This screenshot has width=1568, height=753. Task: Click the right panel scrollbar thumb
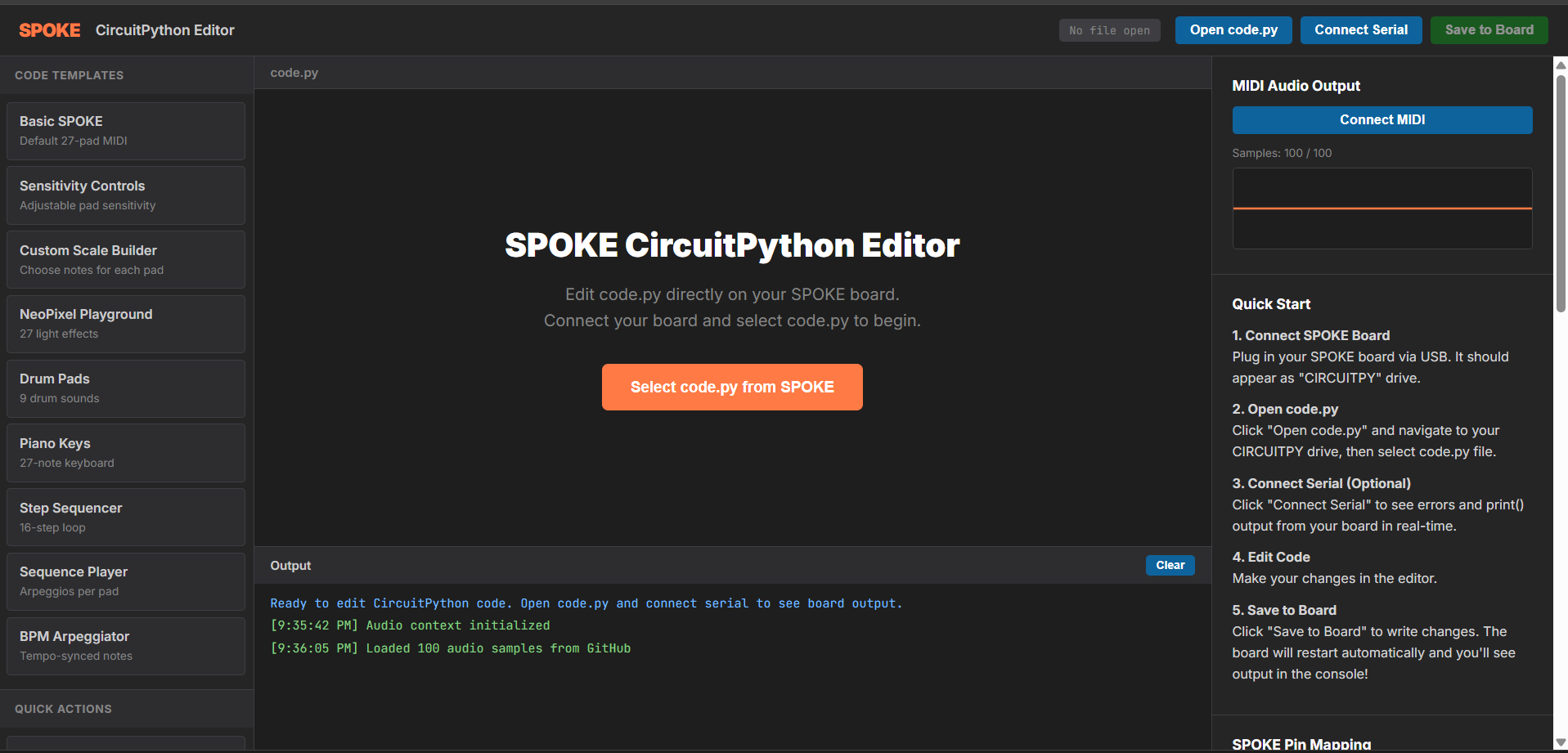(x=1561, y=193)
